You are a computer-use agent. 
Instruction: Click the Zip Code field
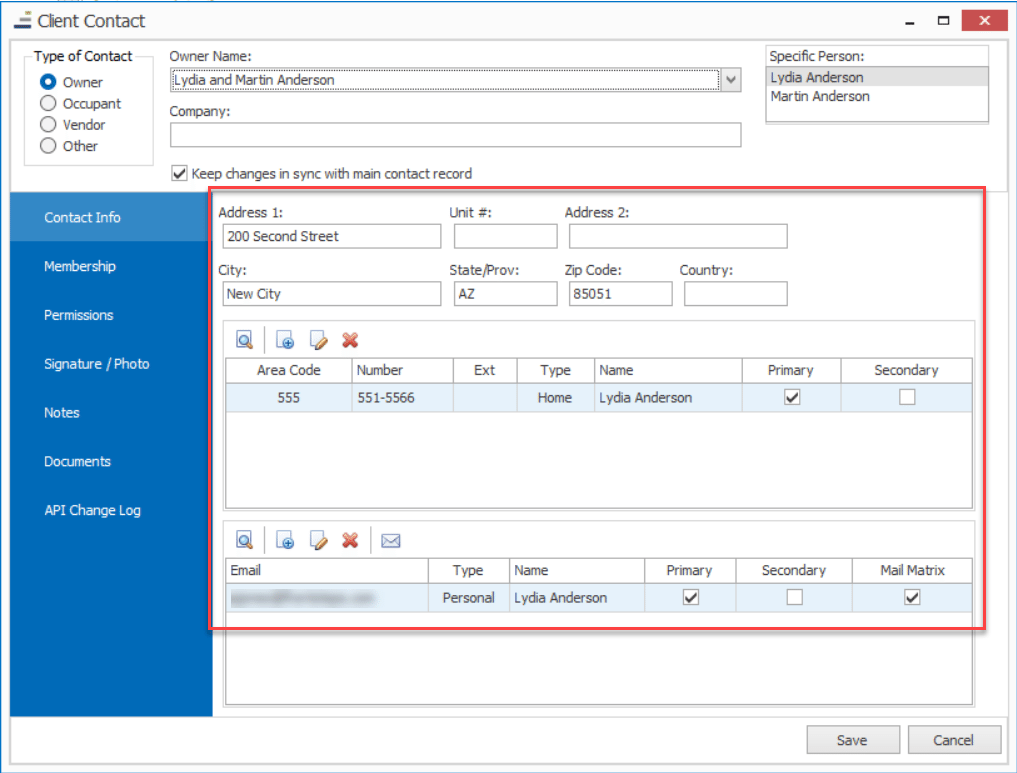[x=620, y=294]
